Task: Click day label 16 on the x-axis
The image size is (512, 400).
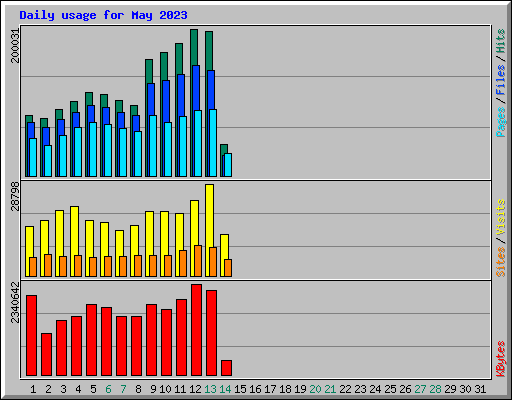Action: (255, 389)
